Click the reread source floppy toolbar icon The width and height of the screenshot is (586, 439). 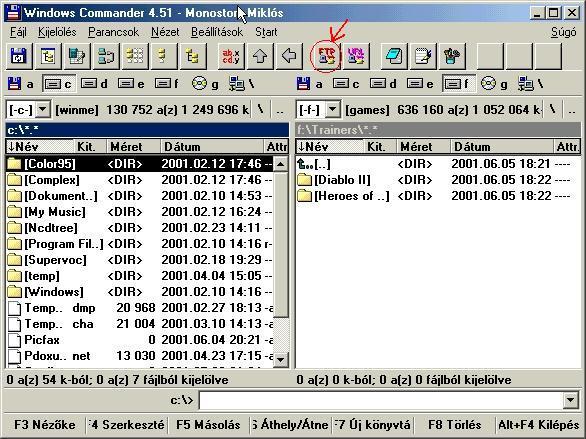(x=19, y=56)
